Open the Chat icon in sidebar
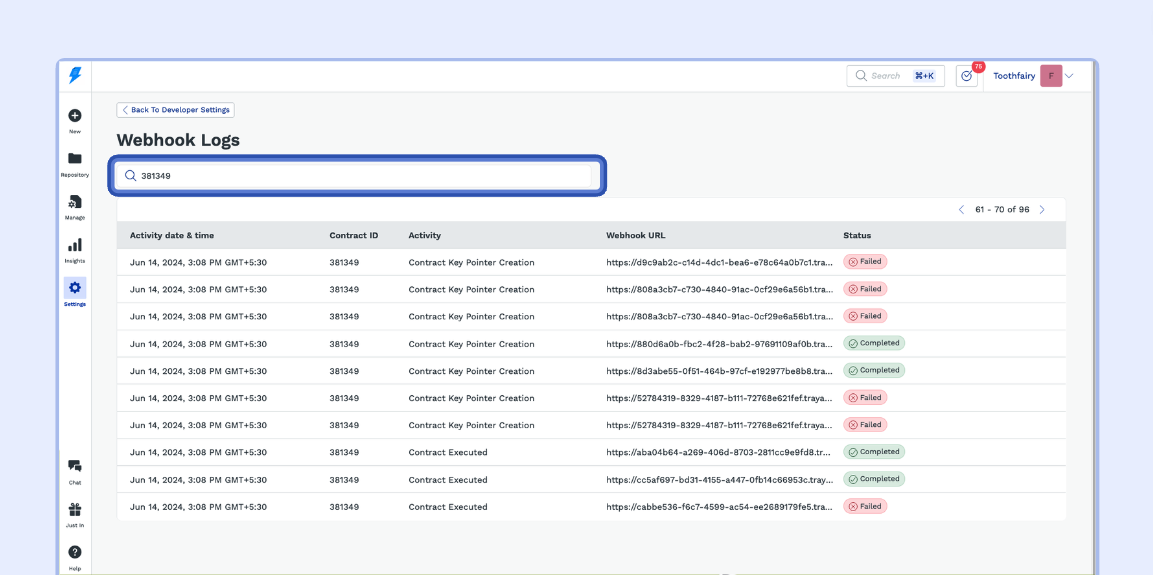The width and height of the screenshot is (1153, 575). [x=75, y=467]
